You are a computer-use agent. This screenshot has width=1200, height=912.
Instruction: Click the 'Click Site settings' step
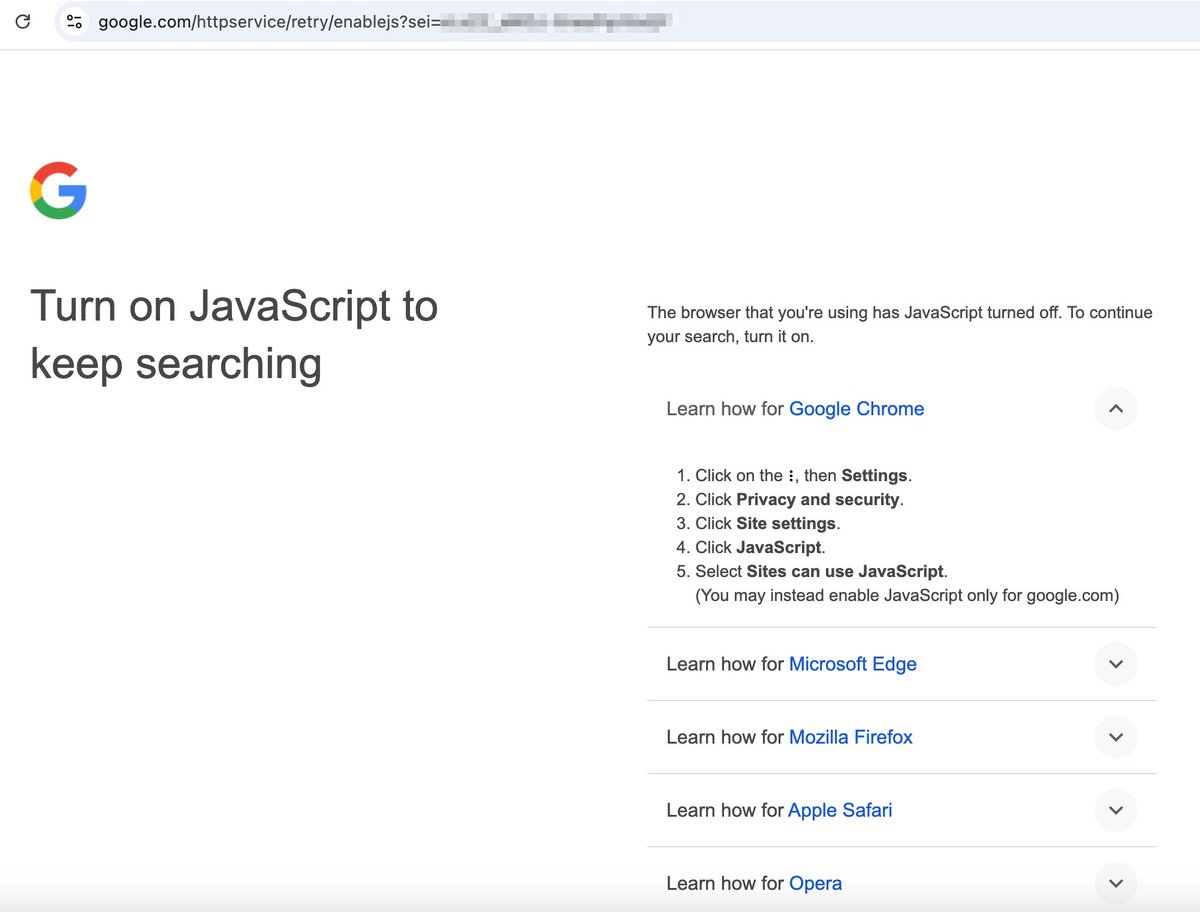pyautogui.click(x=767, y=523)
